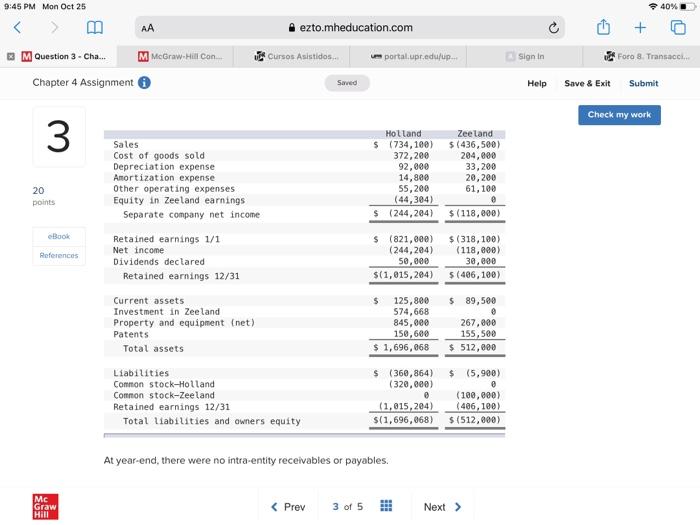This screenshot has height=525, width=700.
Task: Open the eBook link
Action: pos(59,237)
